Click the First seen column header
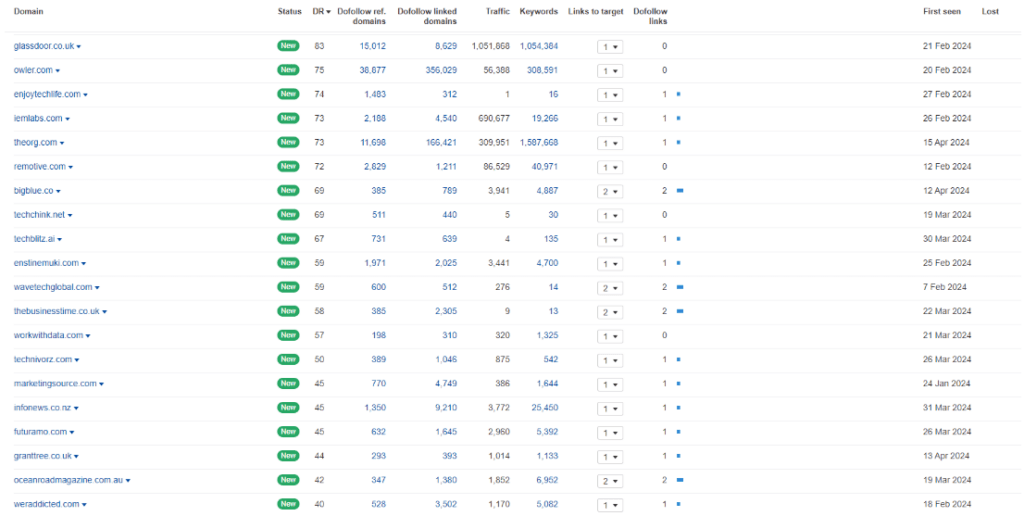This screenshot has width=1024, height=516. point(942,12)
